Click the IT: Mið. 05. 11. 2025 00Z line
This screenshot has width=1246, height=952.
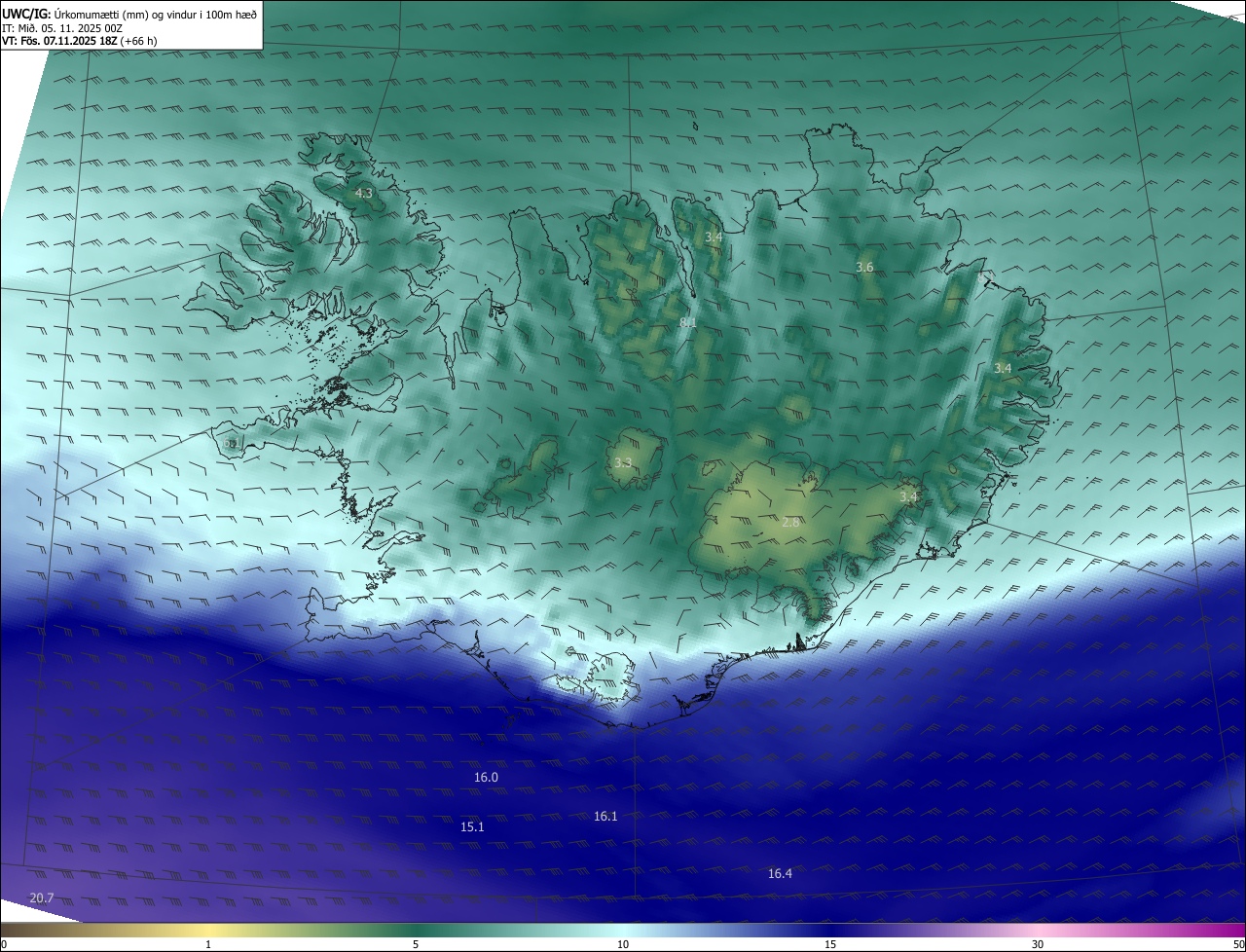[x=62, y=28]
